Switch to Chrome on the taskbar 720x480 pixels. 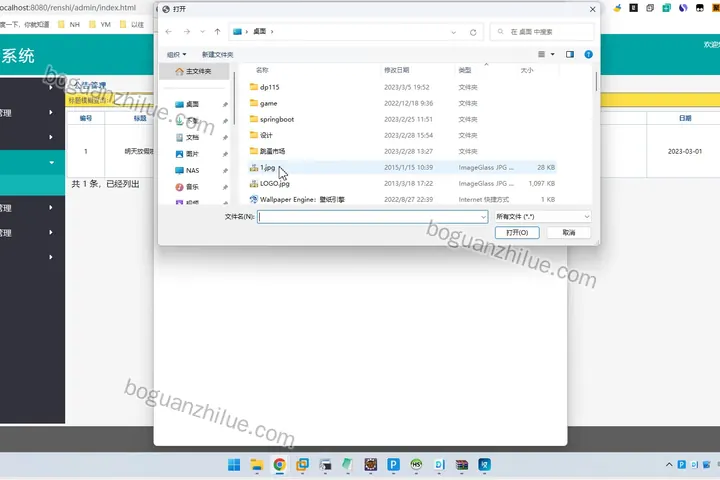coord(279,465)
